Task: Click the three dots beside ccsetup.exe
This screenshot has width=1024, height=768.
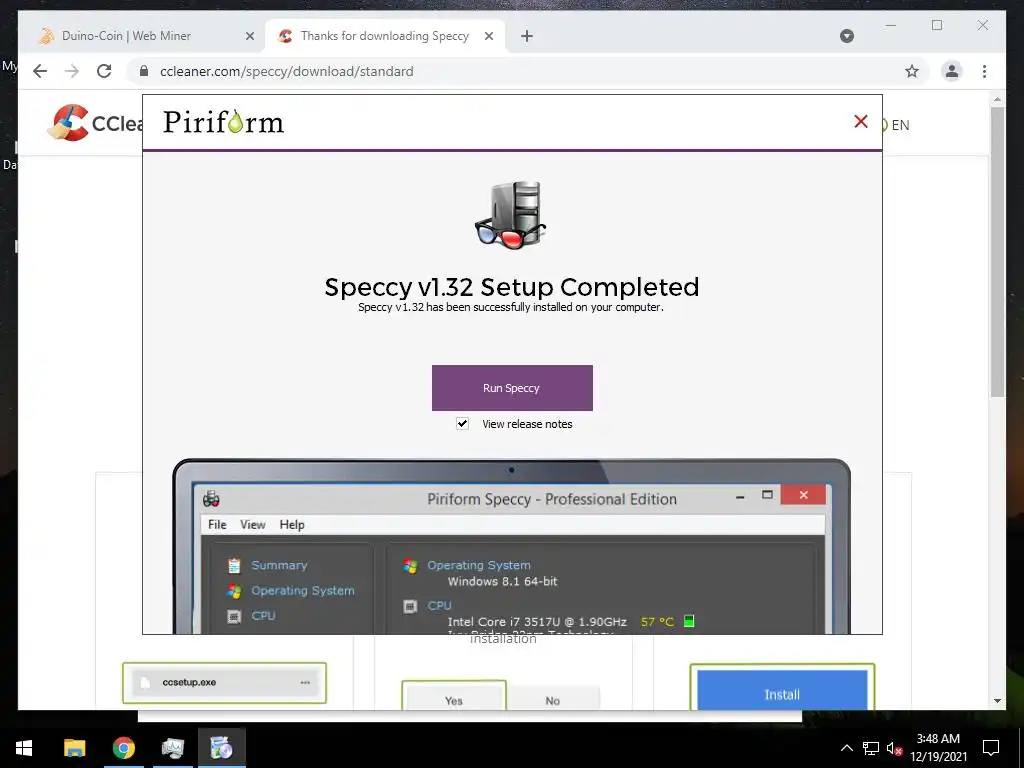Action: point(305,682)
